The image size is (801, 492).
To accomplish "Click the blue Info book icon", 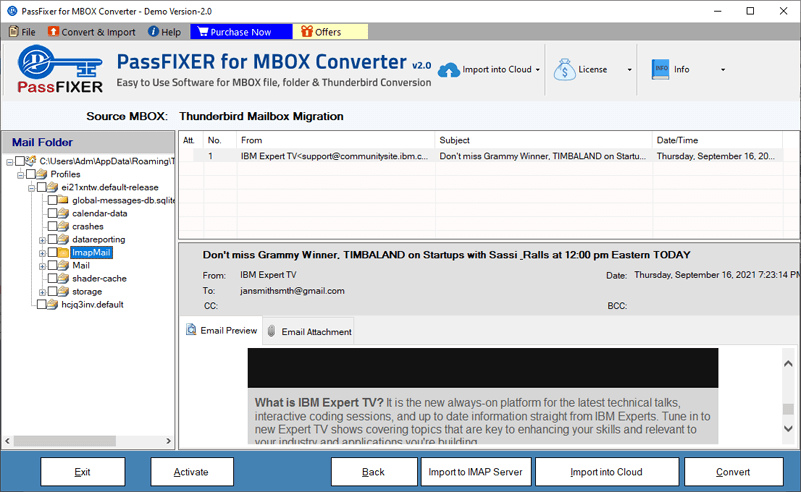I will [x=660, y=69].
